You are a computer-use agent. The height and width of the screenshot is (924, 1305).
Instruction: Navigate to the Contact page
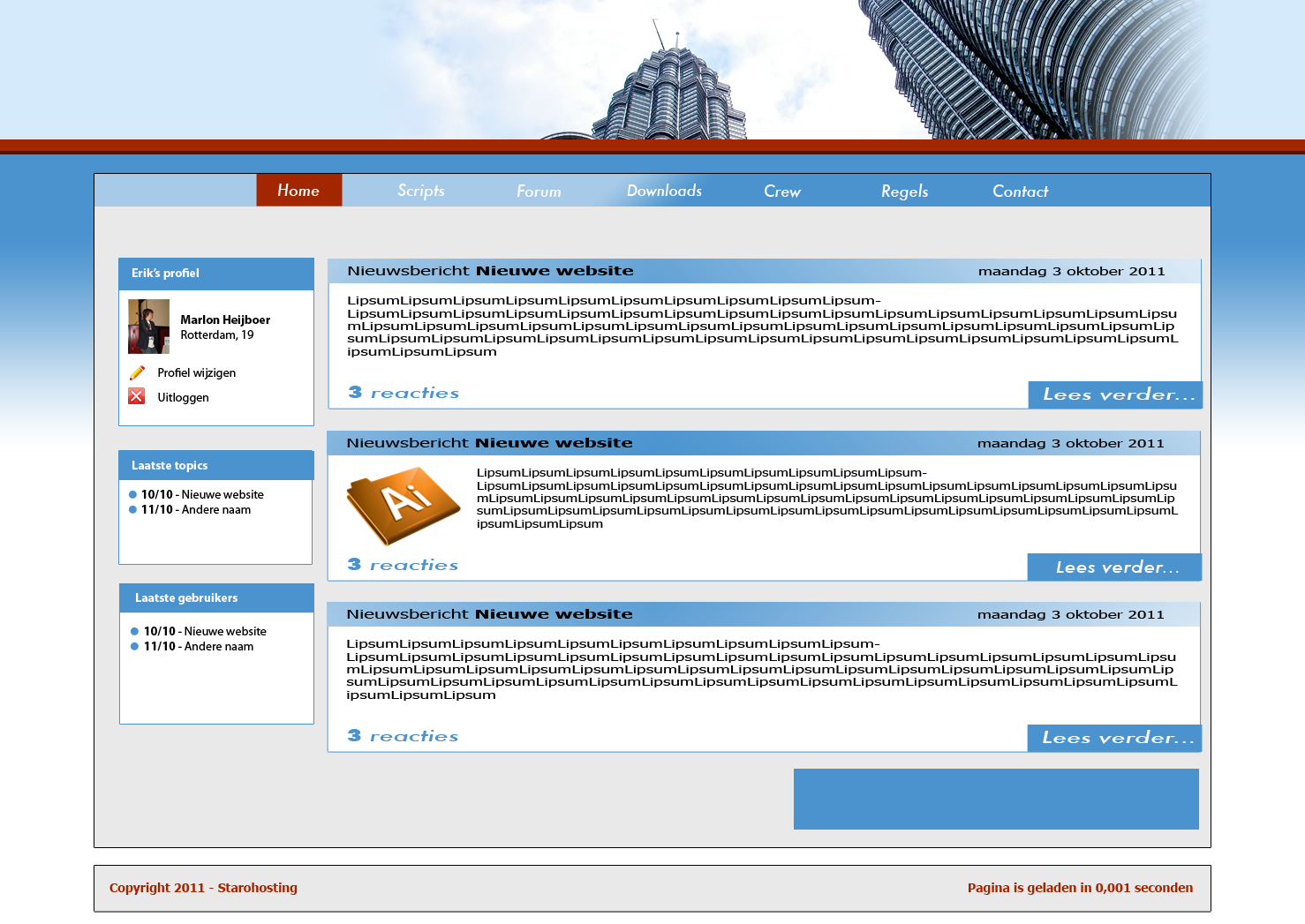tap(1021, 192)
